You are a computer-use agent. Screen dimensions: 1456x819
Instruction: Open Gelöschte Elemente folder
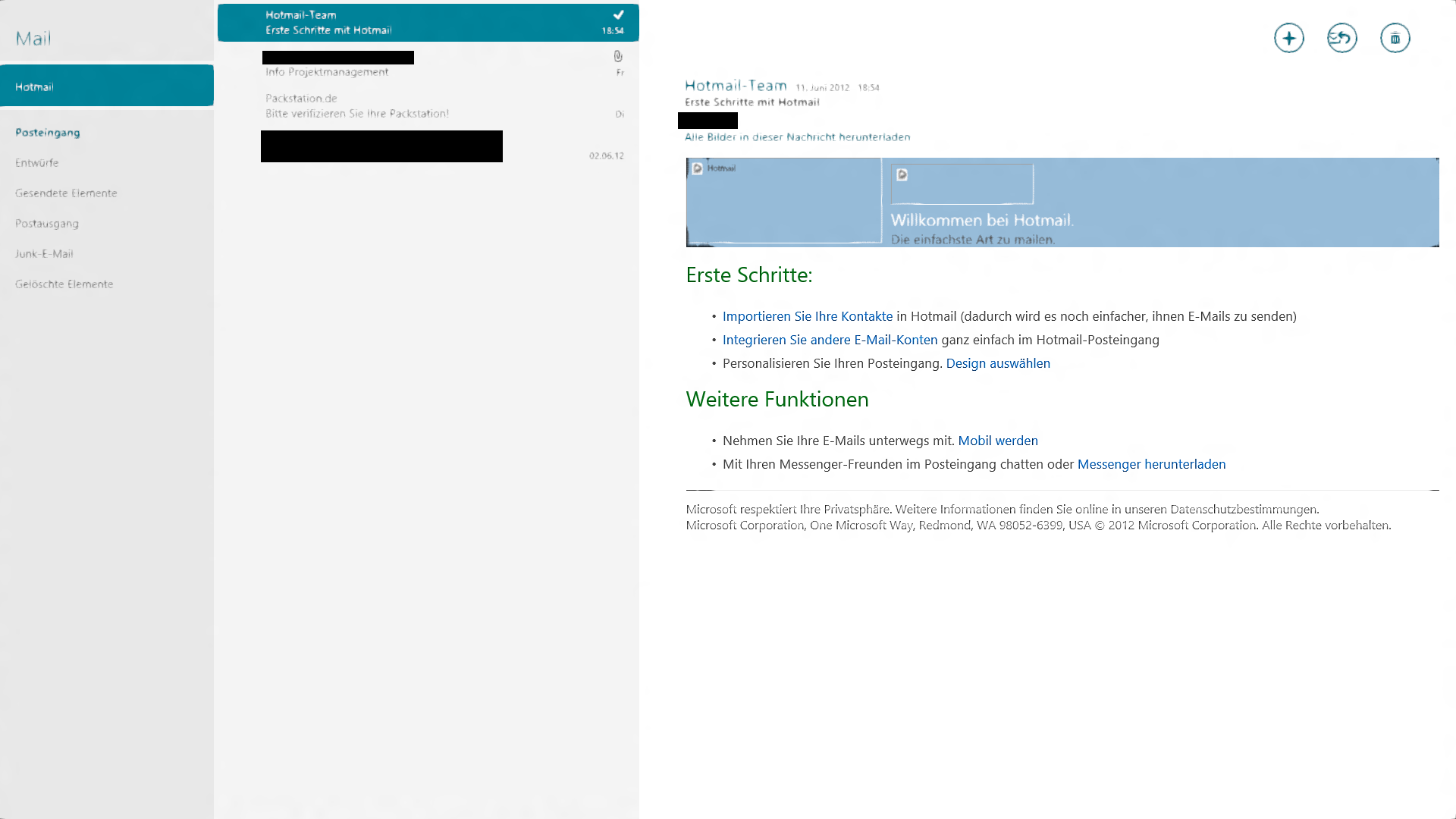click(x=64, y=284)
